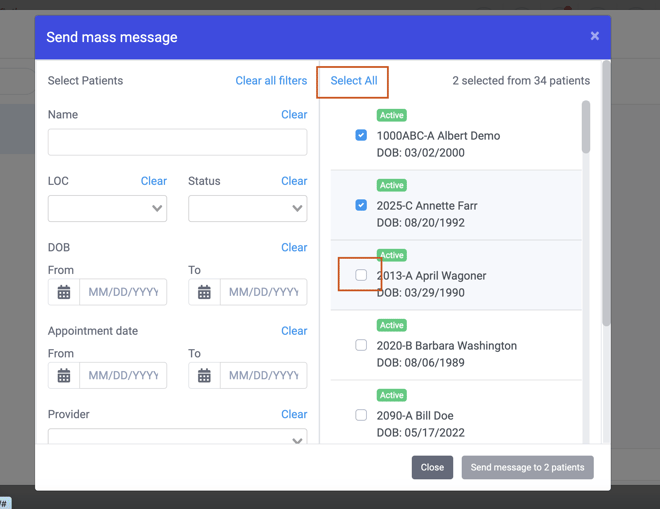Open DOB To calendar picker icon
Viewport: 660px width, 509px height.
tap(204, 292)
